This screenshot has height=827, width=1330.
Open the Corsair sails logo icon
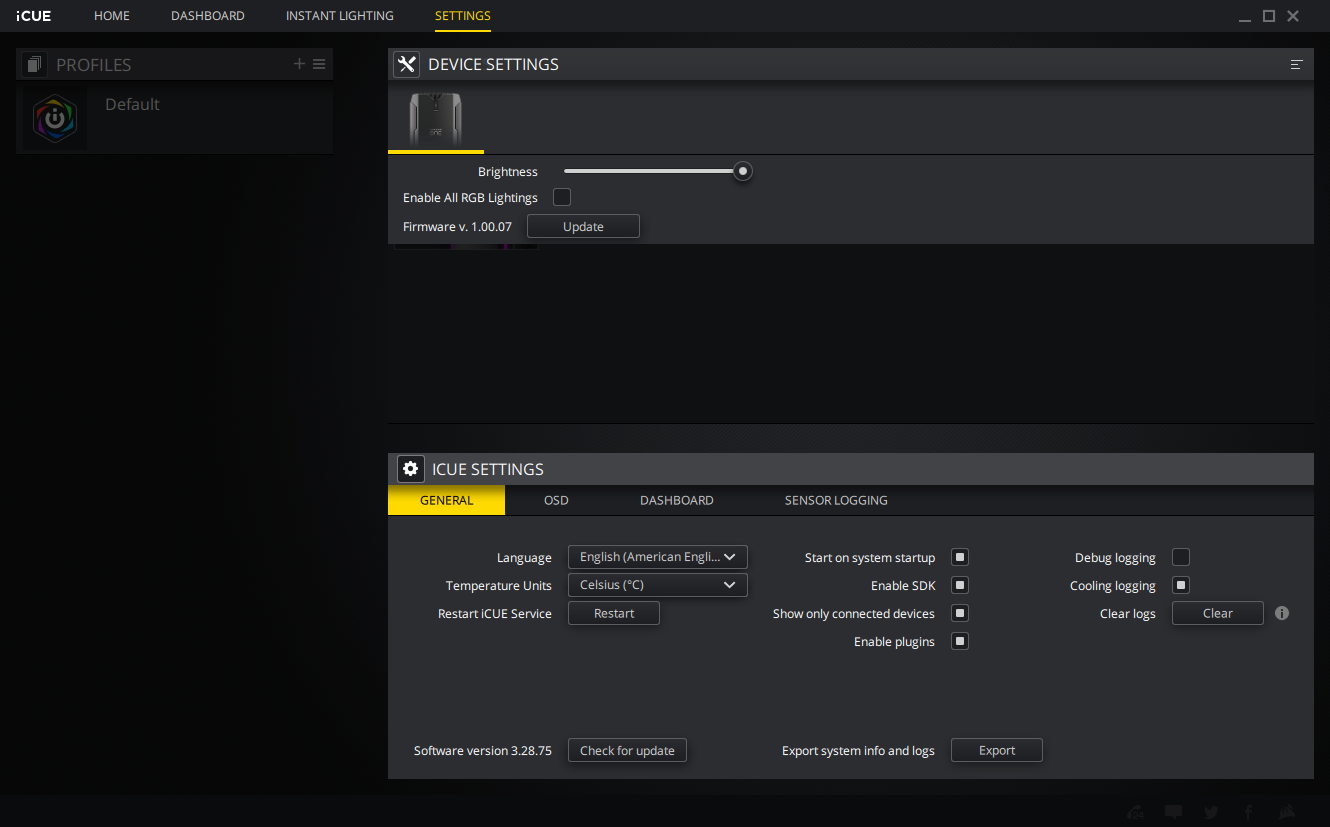point(1288,812)
